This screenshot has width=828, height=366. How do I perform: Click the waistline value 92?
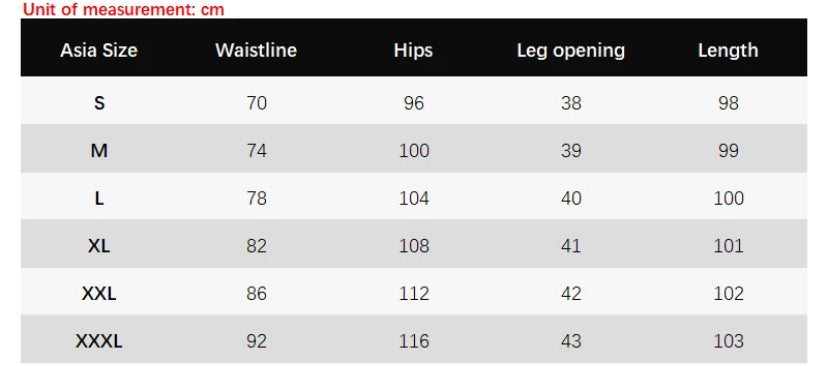tap(257, 341)
